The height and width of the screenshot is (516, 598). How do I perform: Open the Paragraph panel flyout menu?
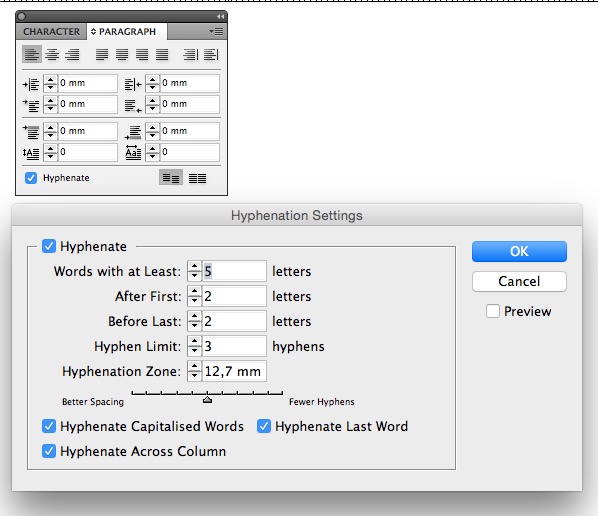coord(216,31)
